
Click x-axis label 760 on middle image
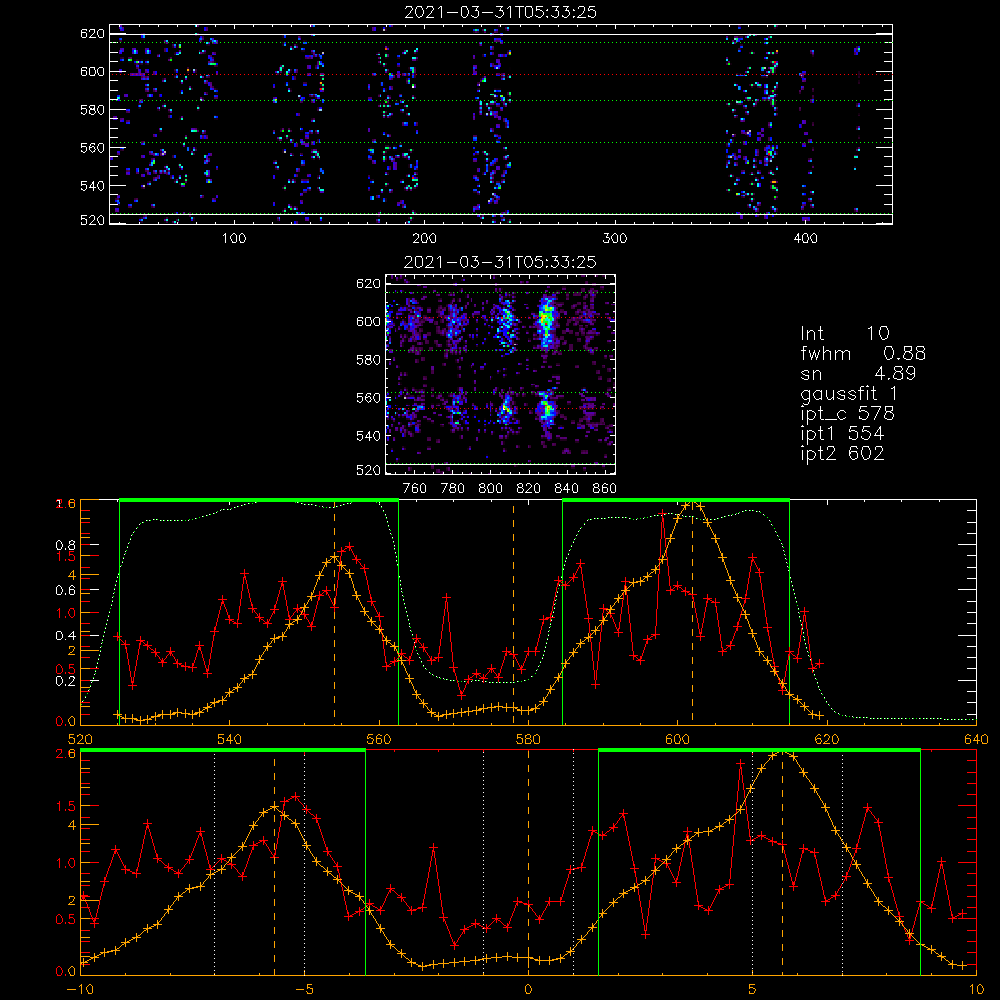pos(415,489)
